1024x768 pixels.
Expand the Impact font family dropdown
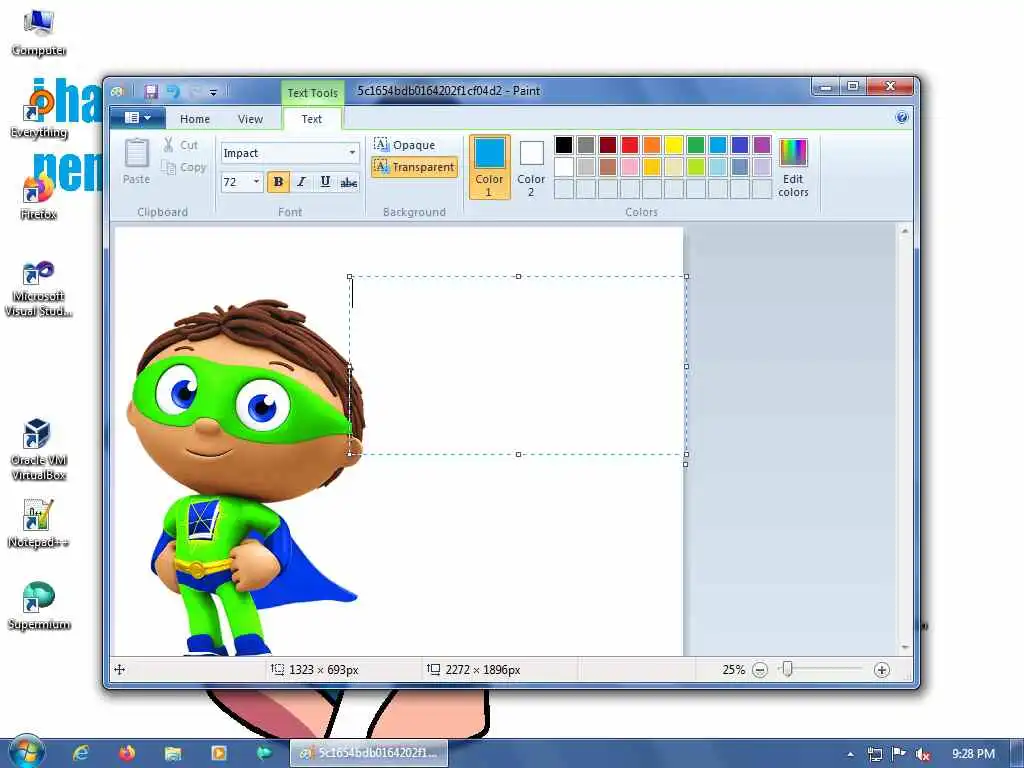(352, 153)
